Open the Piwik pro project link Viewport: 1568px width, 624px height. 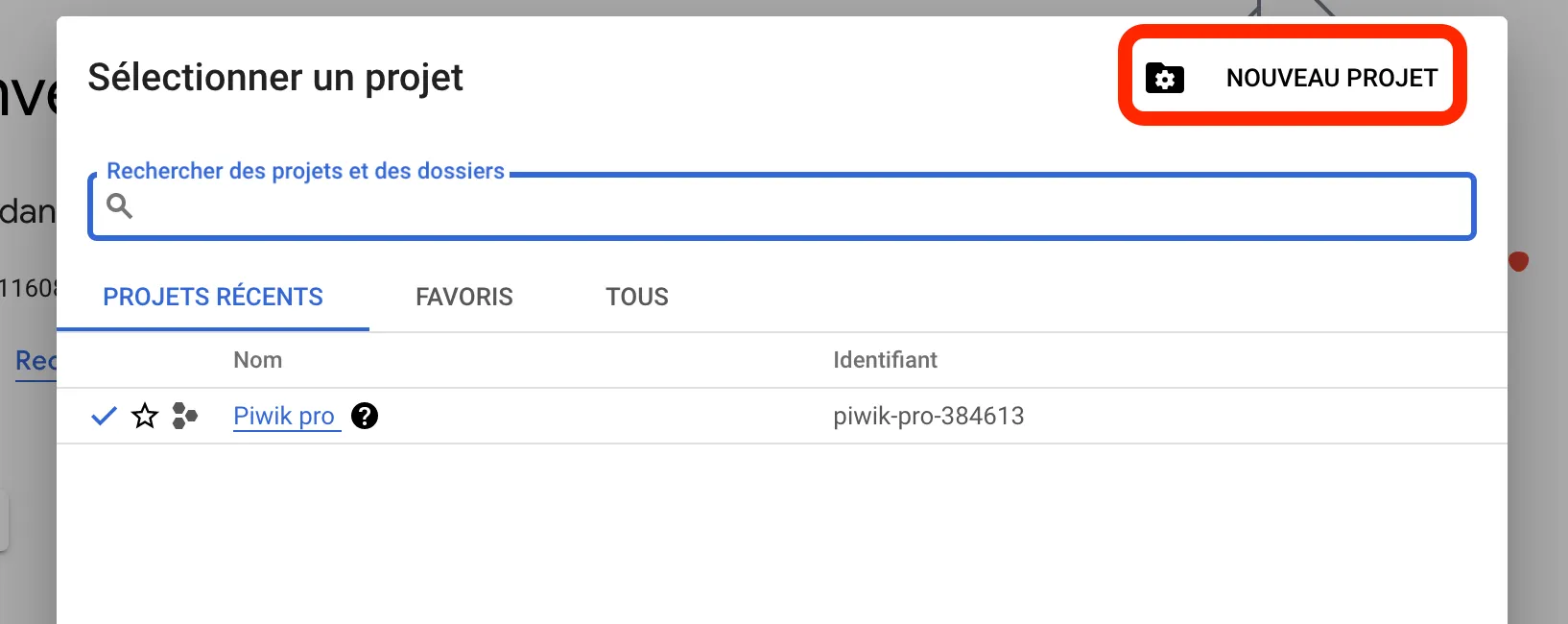coord(284,416)
